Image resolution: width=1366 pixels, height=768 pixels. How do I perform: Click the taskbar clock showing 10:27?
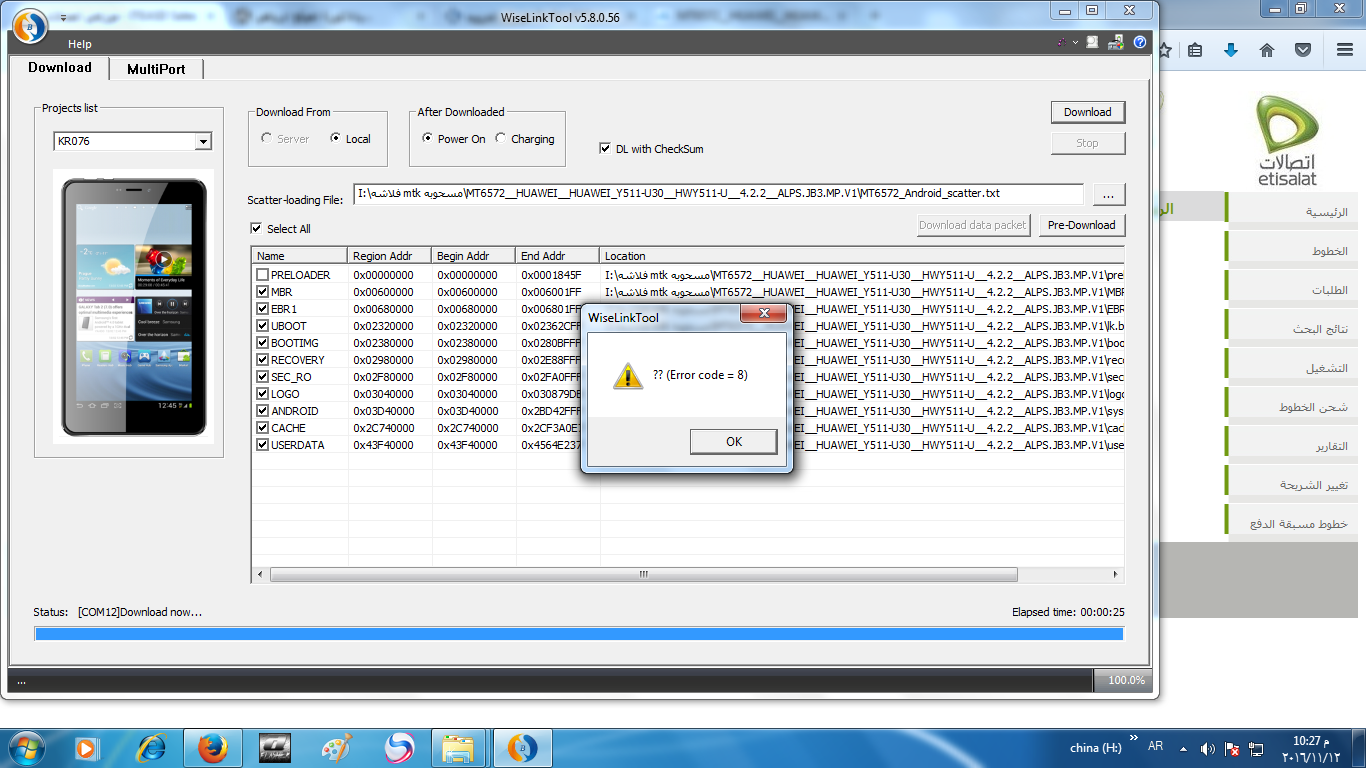pos(1311,748)
